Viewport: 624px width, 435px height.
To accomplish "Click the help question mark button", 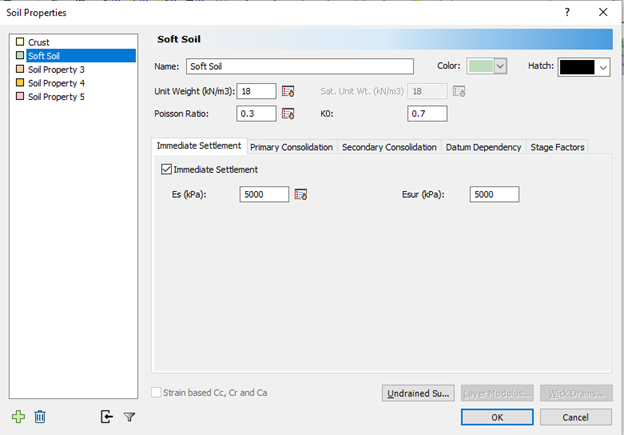I will pos(567,12).
